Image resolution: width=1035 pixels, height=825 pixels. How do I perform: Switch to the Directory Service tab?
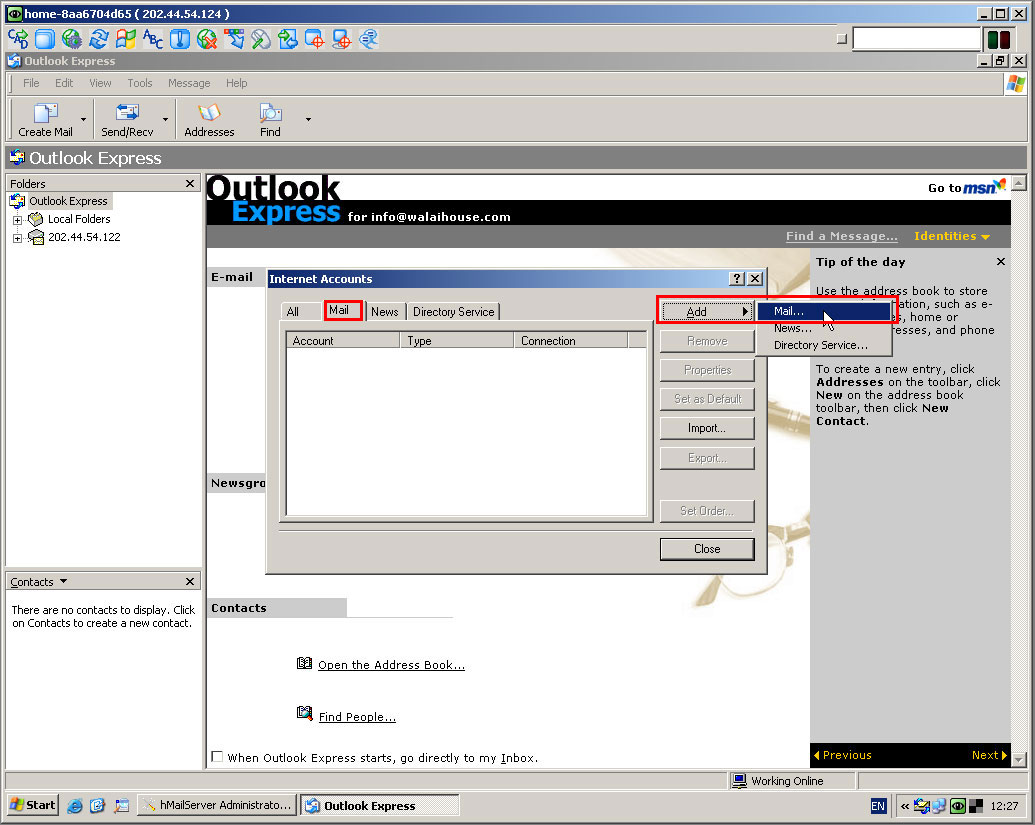(453, 312)
